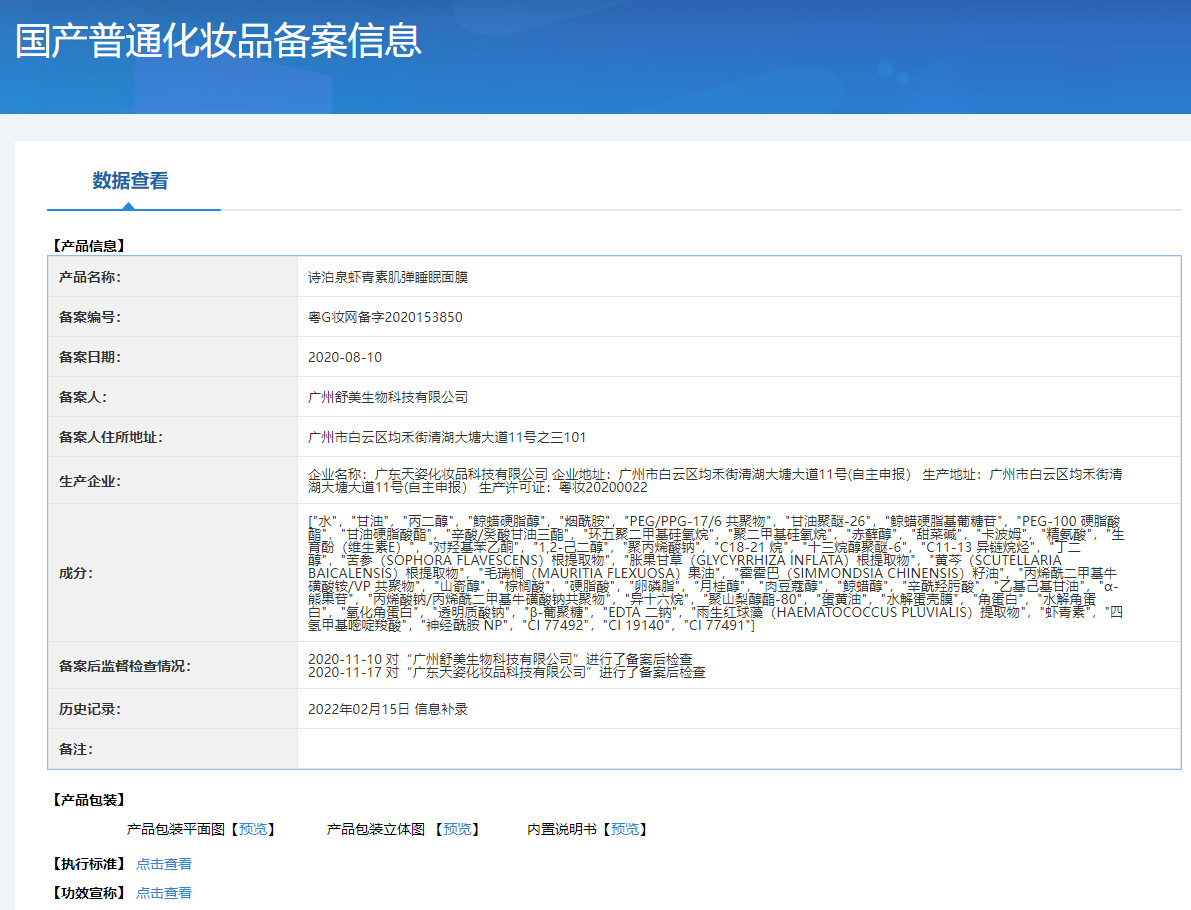
Task: Click the 【产品信息】 section heading
Action: pyautogui.click(x=88, y=245)
